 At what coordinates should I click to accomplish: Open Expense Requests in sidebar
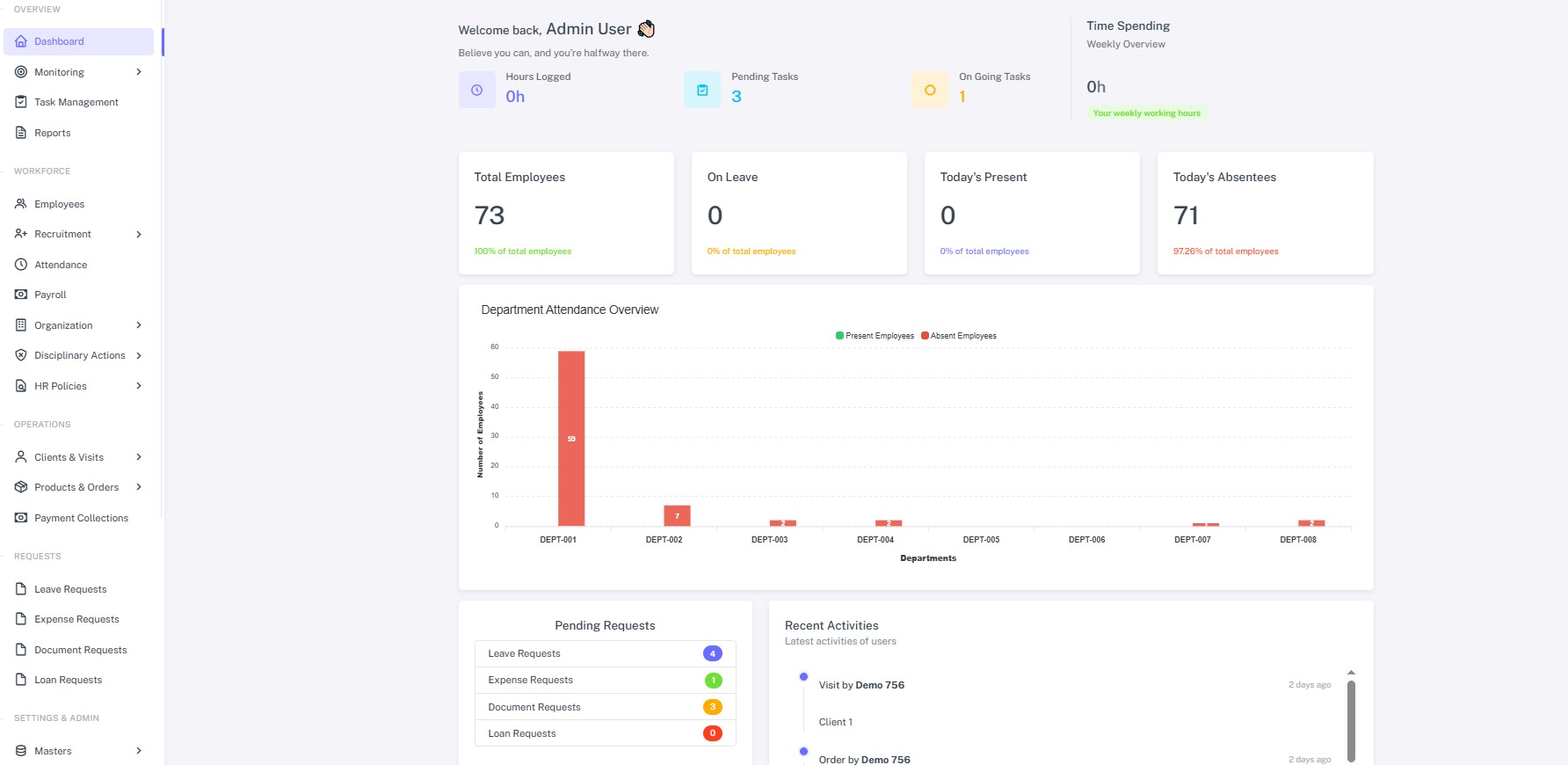pyautogui.click(x=76, y=619)
